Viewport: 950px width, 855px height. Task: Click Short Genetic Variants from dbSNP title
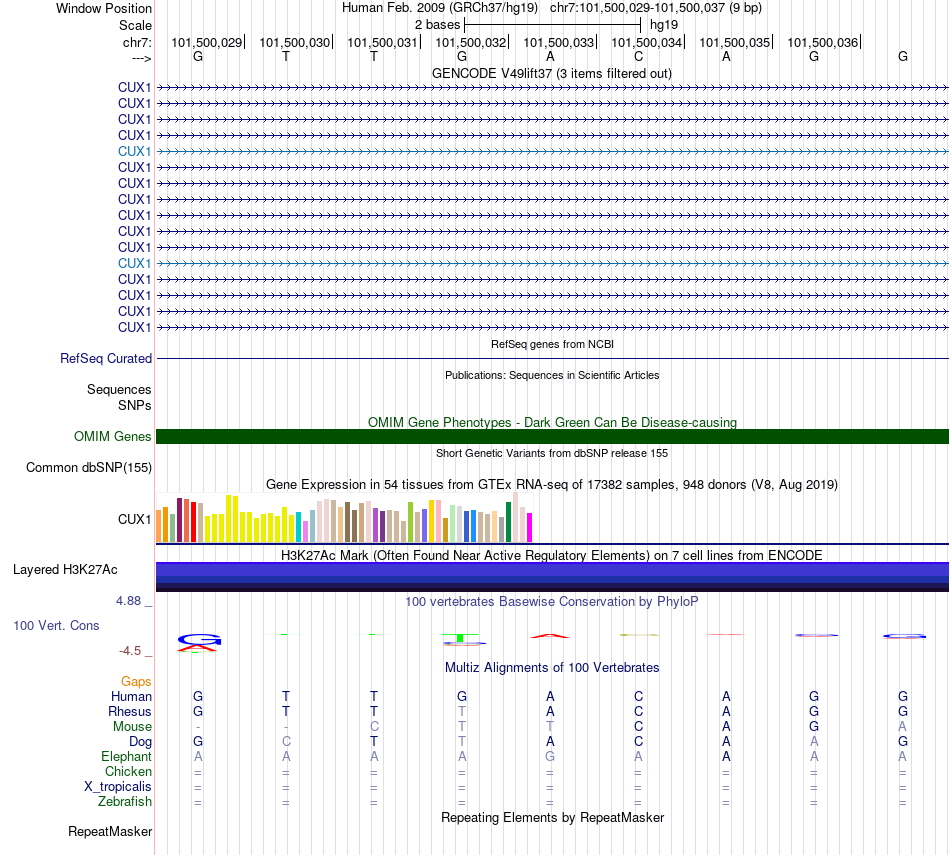click(x=552, y=453)
